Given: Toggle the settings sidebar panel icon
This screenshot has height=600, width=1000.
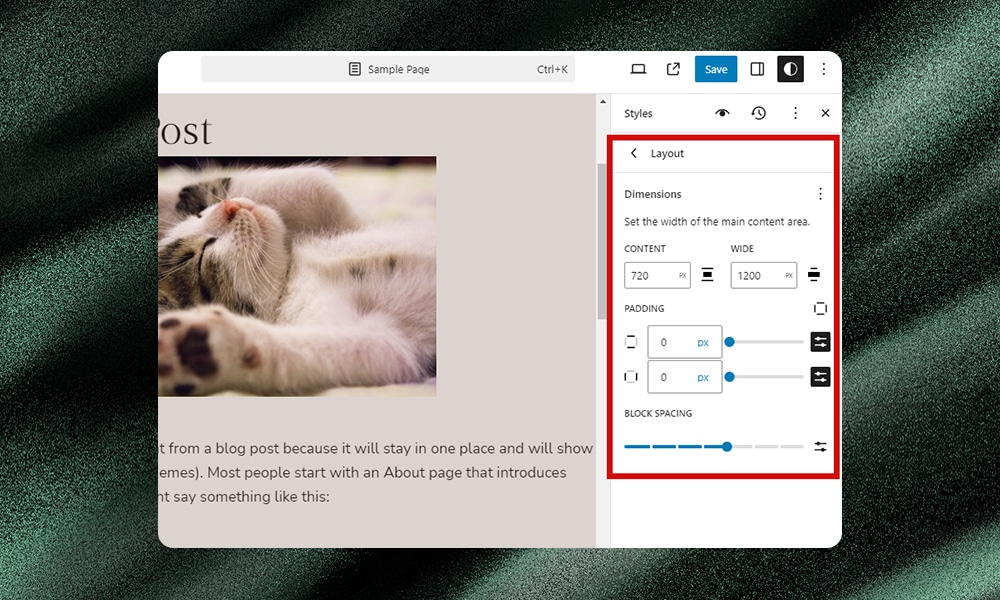Looking at the screenshot, I should pyautogui.click(x=757, y=69).
